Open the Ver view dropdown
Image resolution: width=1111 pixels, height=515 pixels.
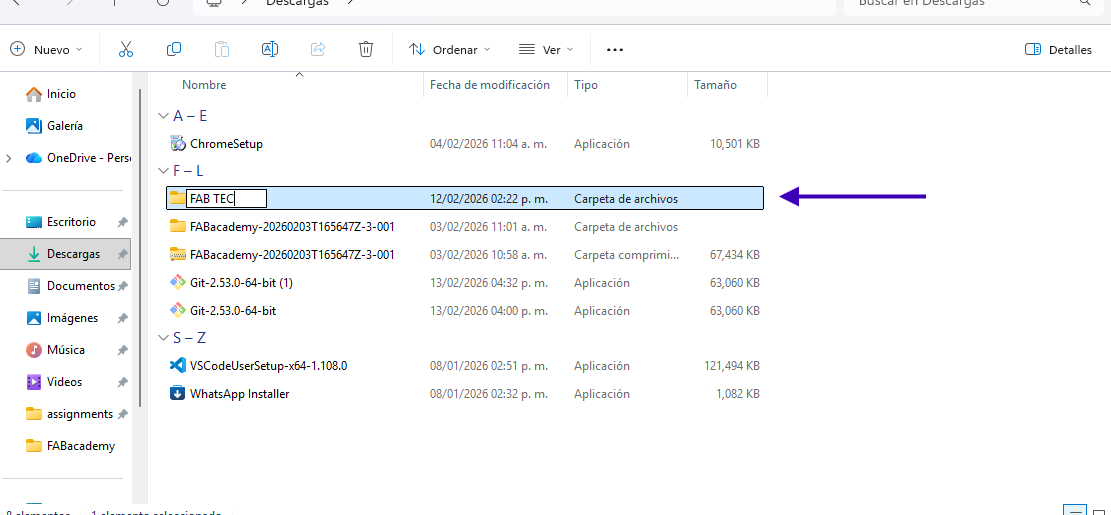(x=546, y=50)
